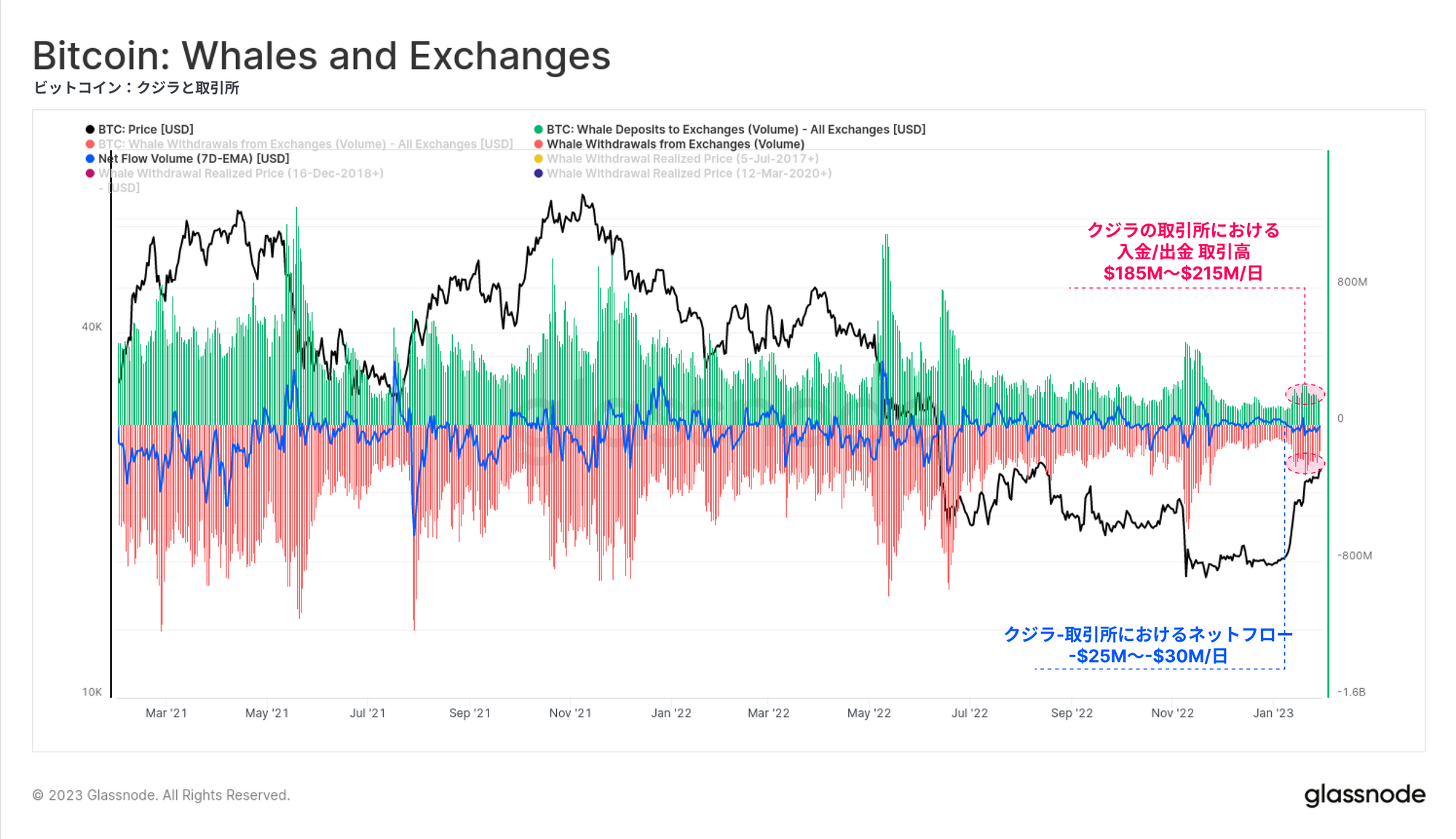Click the magenta 16-Dec-2018+ legend dot
This screenshot has width=1456, height=839.
pyautogui.click(x=90, y=173)
